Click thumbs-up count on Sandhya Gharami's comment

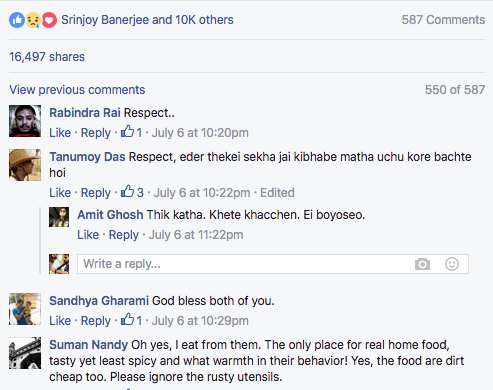click(131, 320)
